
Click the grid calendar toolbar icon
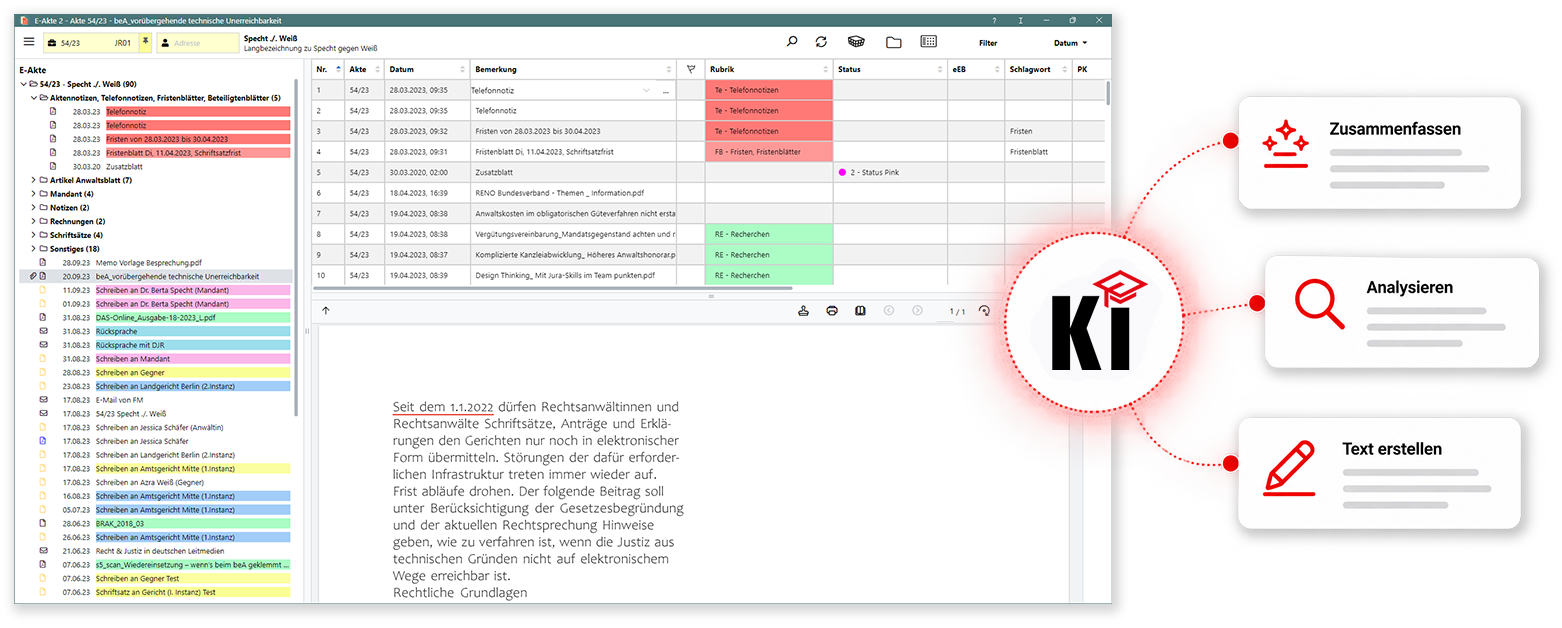pyautogui.click(x=928, y=42)
